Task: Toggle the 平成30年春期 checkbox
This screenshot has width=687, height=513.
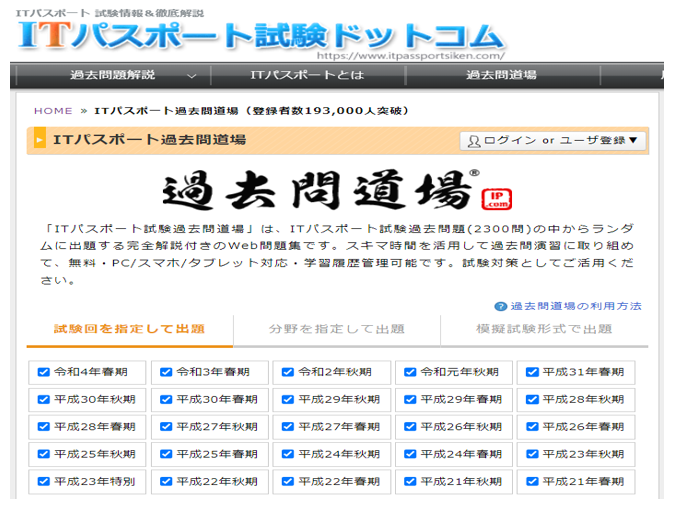Action: pyautogui.click(x=166, y=400)
